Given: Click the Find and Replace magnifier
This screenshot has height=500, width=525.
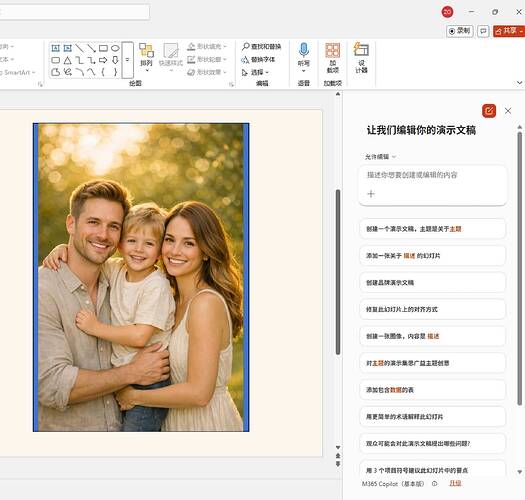Looking at the screenshot, I should (x=245, y=46).
